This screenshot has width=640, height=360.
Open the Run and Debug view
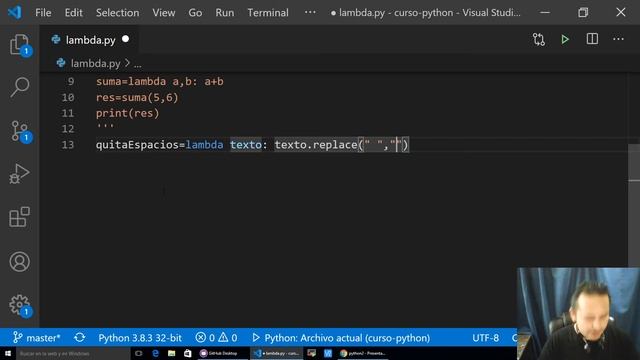click(x=20, y=174)
